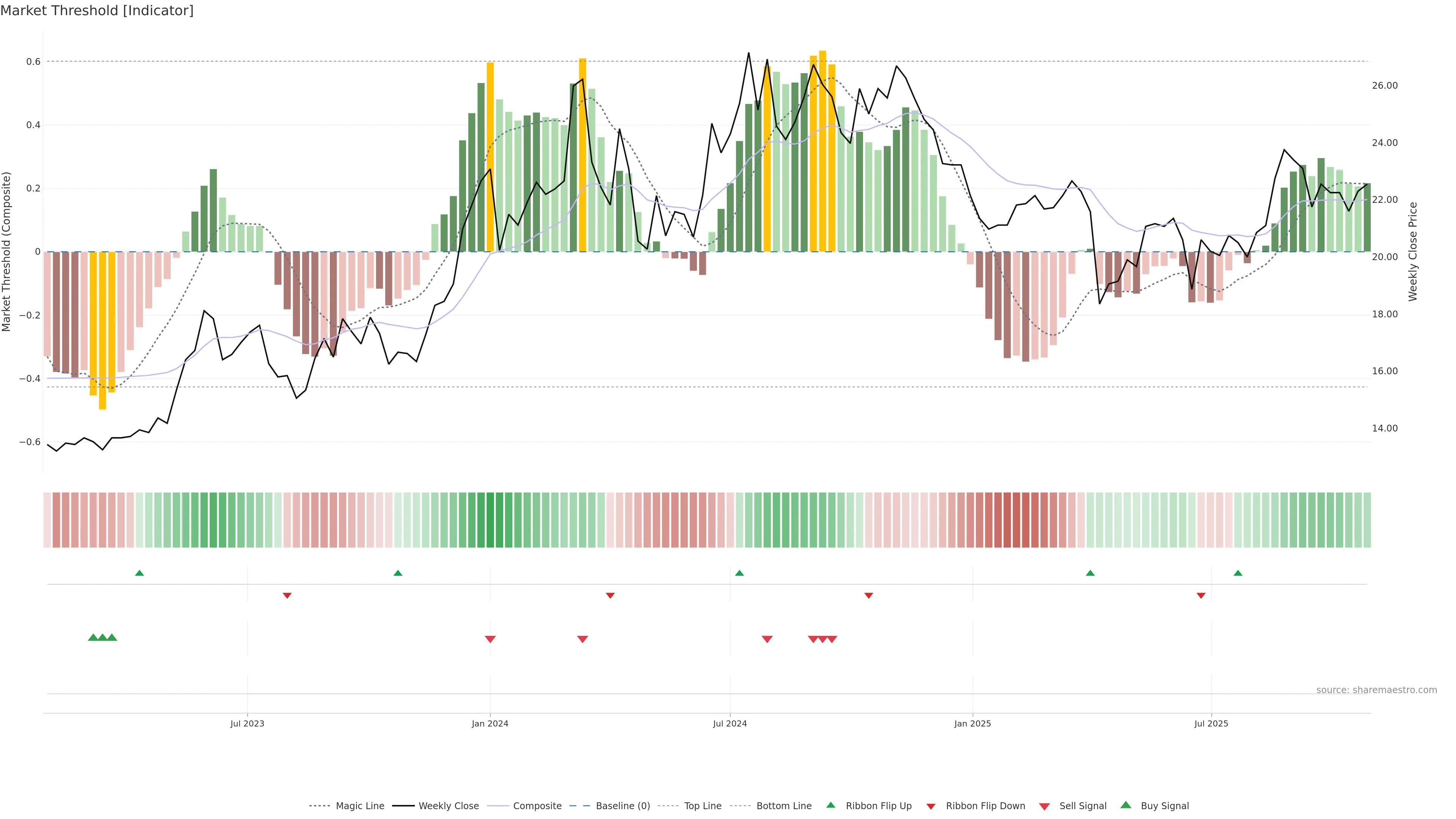Image resolution: width=1456 pixels, height=819 pixels.
Task: Click the tallest orange negative bar on left
Action: pos(102,331)
